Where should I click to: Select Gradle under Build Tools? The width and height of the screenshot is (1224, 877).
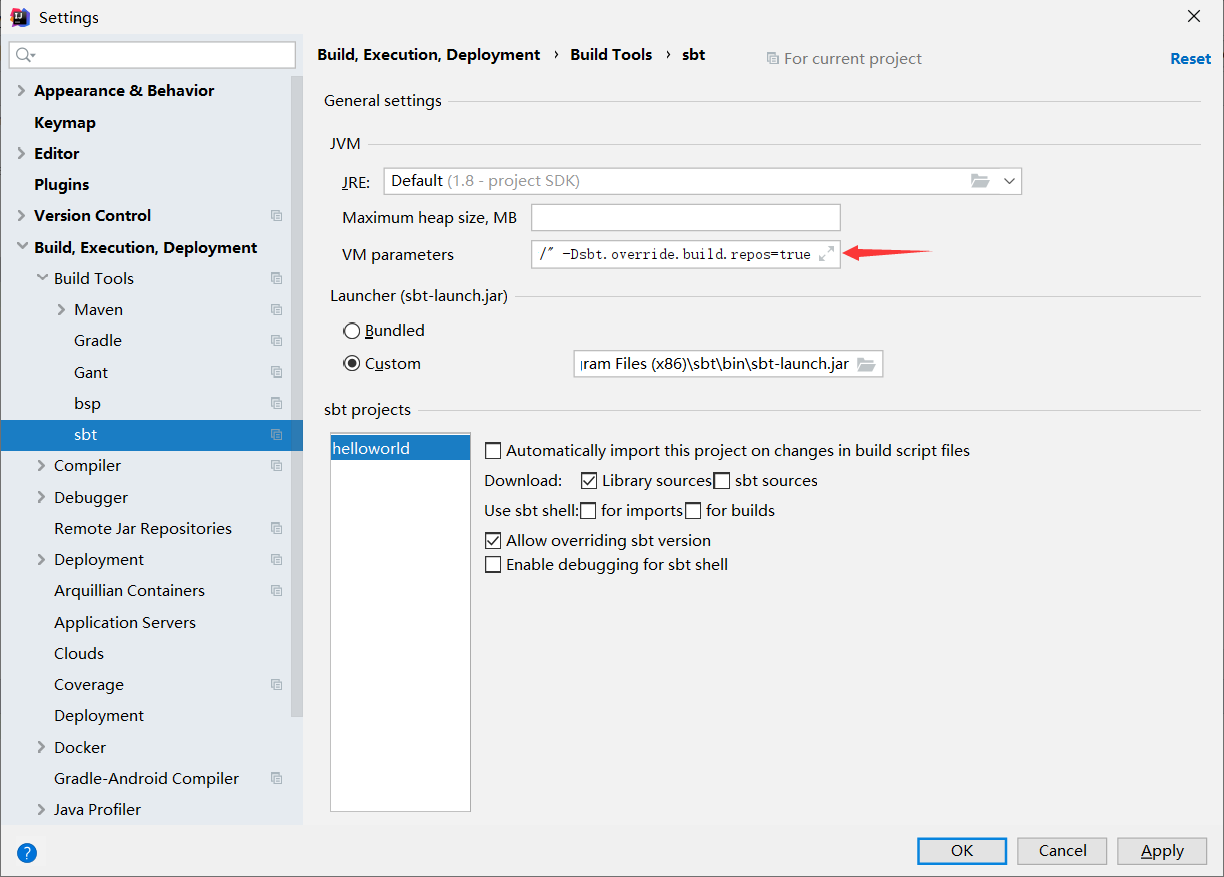(98, 341)
